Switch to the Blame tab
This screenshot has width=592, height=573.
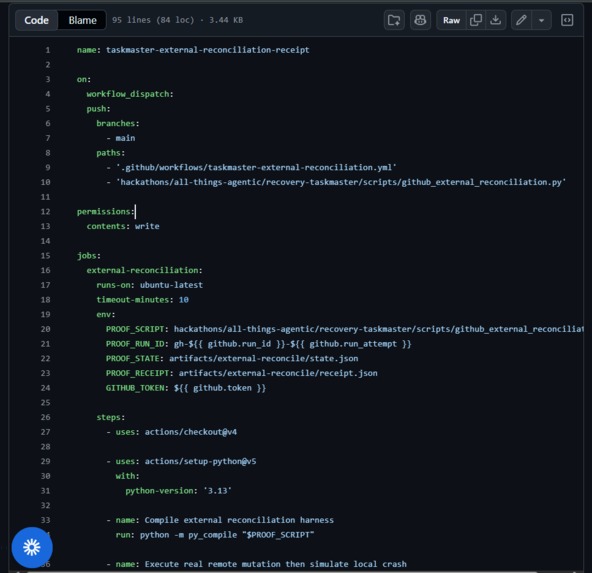click(82, 20)
